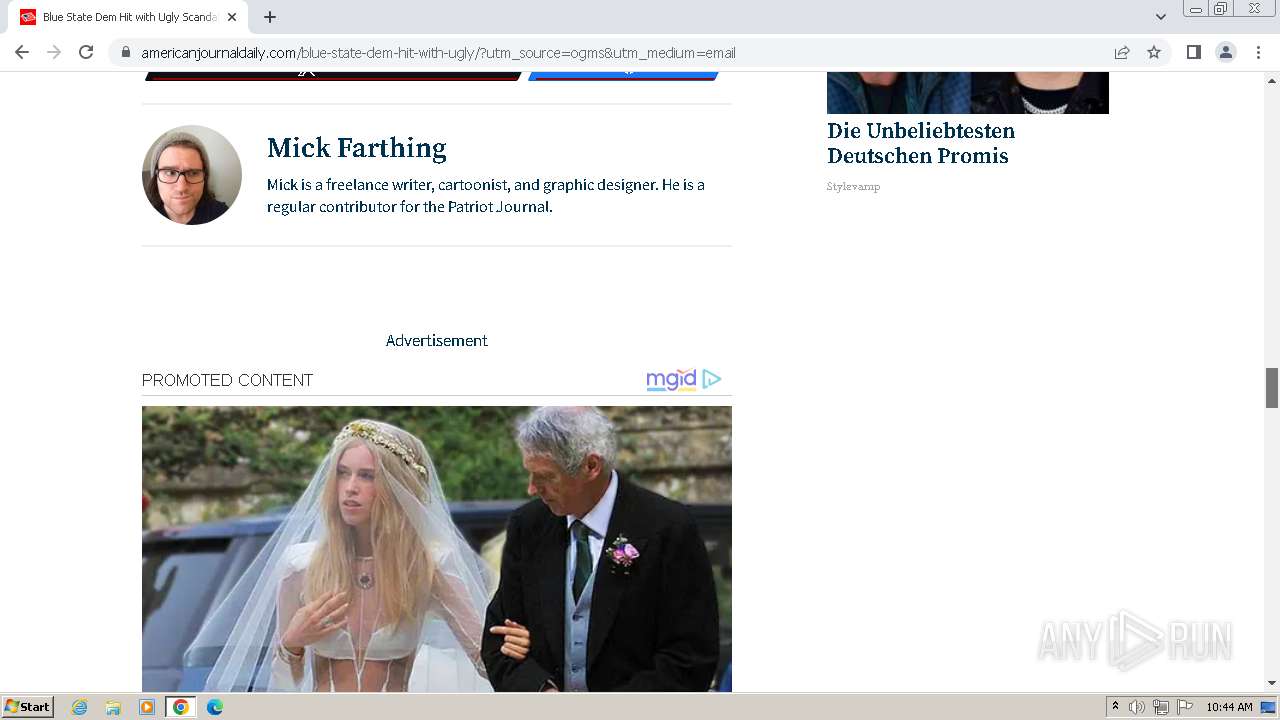
Task: Click the AdChoices triangle icon
Action: coord(712,379)
